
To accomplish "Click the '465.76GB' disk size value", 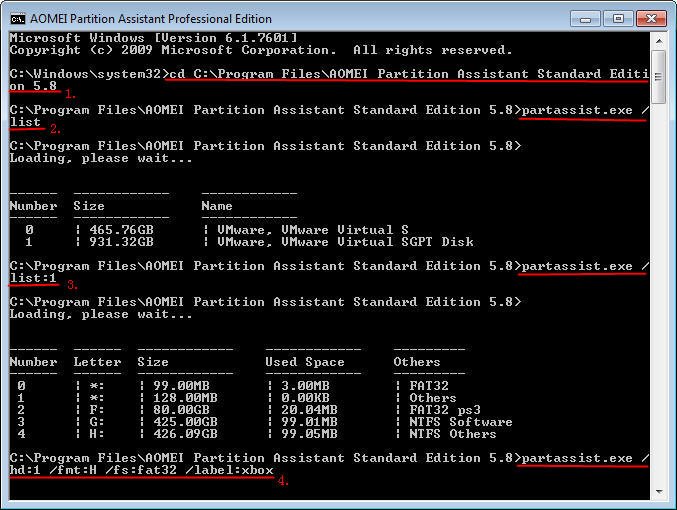I will [121, 230].
